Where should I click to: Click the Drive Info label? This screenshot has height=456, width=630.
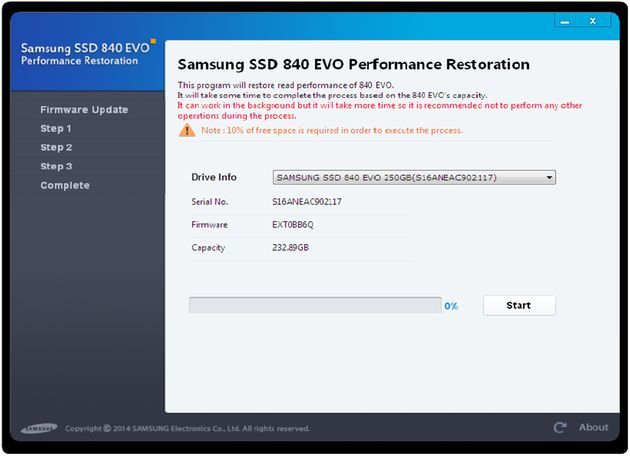click(x=214, y=177)
